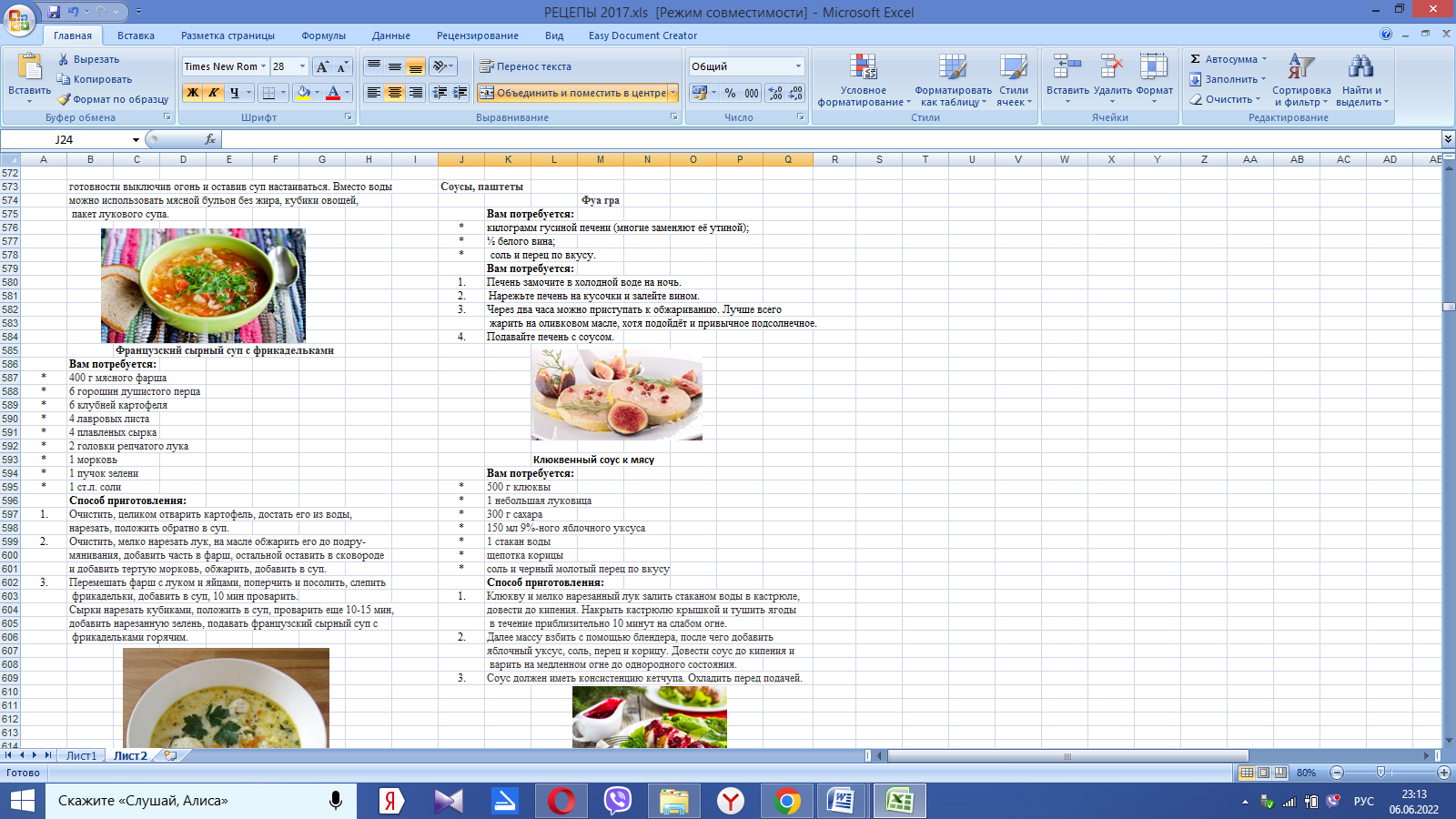This screenshot has height=819, width=1456.
Task: Open the Name Box dropdown arrow
Action: pos(136,139)
